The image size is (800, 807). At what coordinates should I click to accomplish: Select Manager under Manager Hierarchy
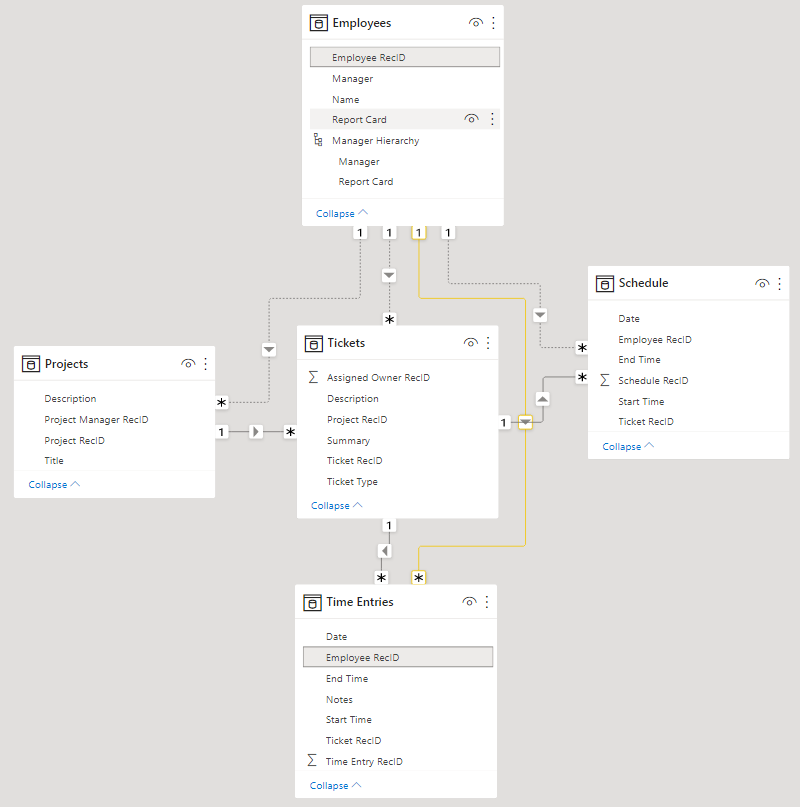[x=359, y=162]
